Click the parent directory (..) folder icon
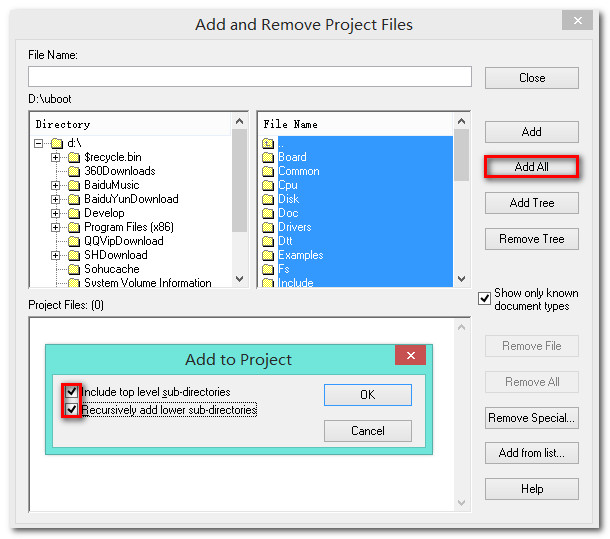Screen dimensions: 610x539 268,143
